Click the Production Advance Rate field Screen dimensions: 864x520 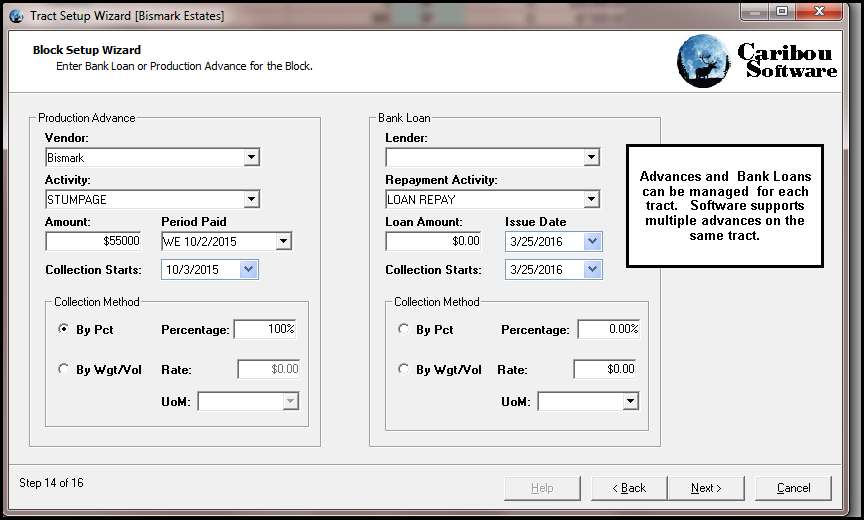click(x=269, y=369)
